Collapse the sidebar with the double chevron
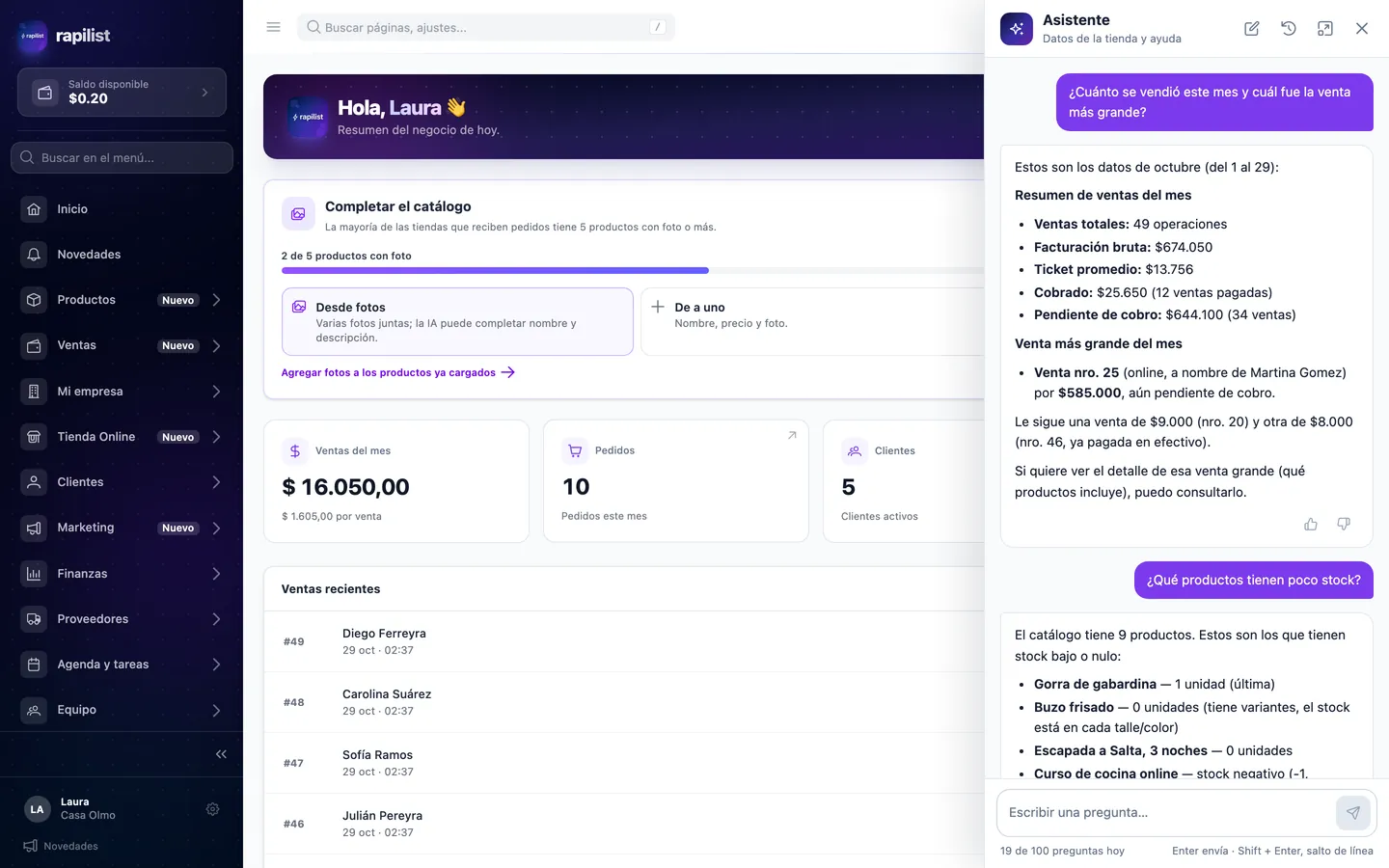The image size is (1389, 868). click(x=221, y=754)
